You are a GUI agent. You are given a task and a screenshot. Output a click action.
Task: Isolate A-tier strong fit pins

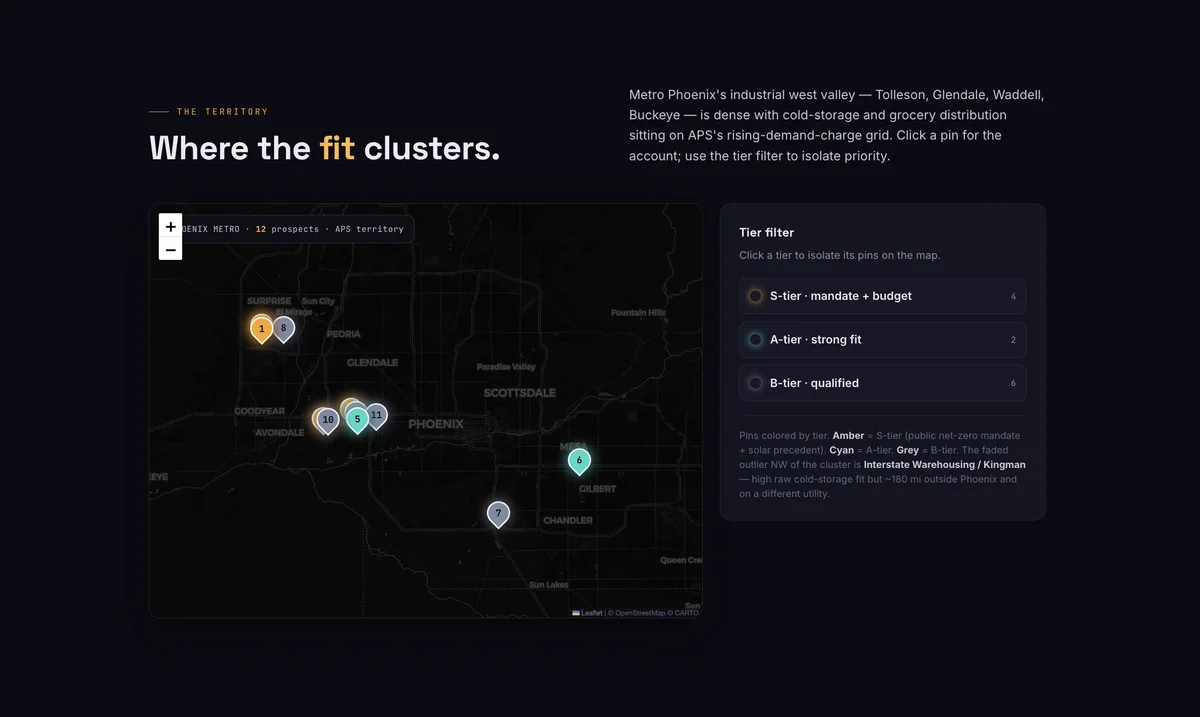pos(883,340)
